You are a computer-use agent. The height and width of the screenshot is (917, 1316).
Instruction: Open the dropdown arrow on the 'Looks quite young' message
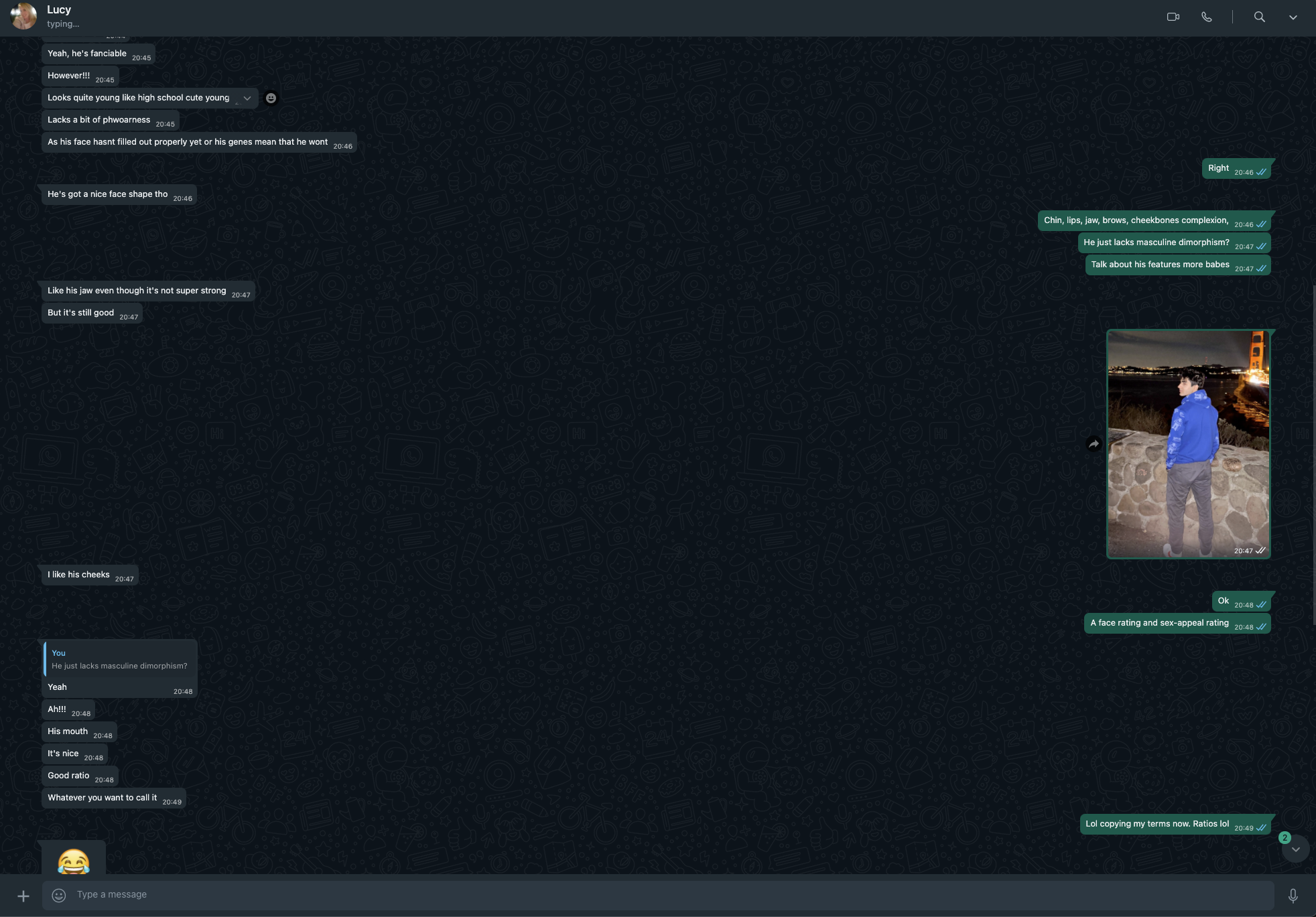(x=247, y=98)
